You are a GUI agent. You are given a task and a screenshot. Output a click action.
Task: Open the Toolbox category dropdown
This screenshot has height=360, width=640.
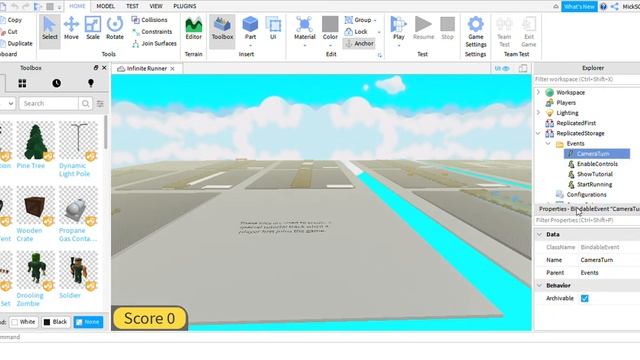[x=7, y=104]
